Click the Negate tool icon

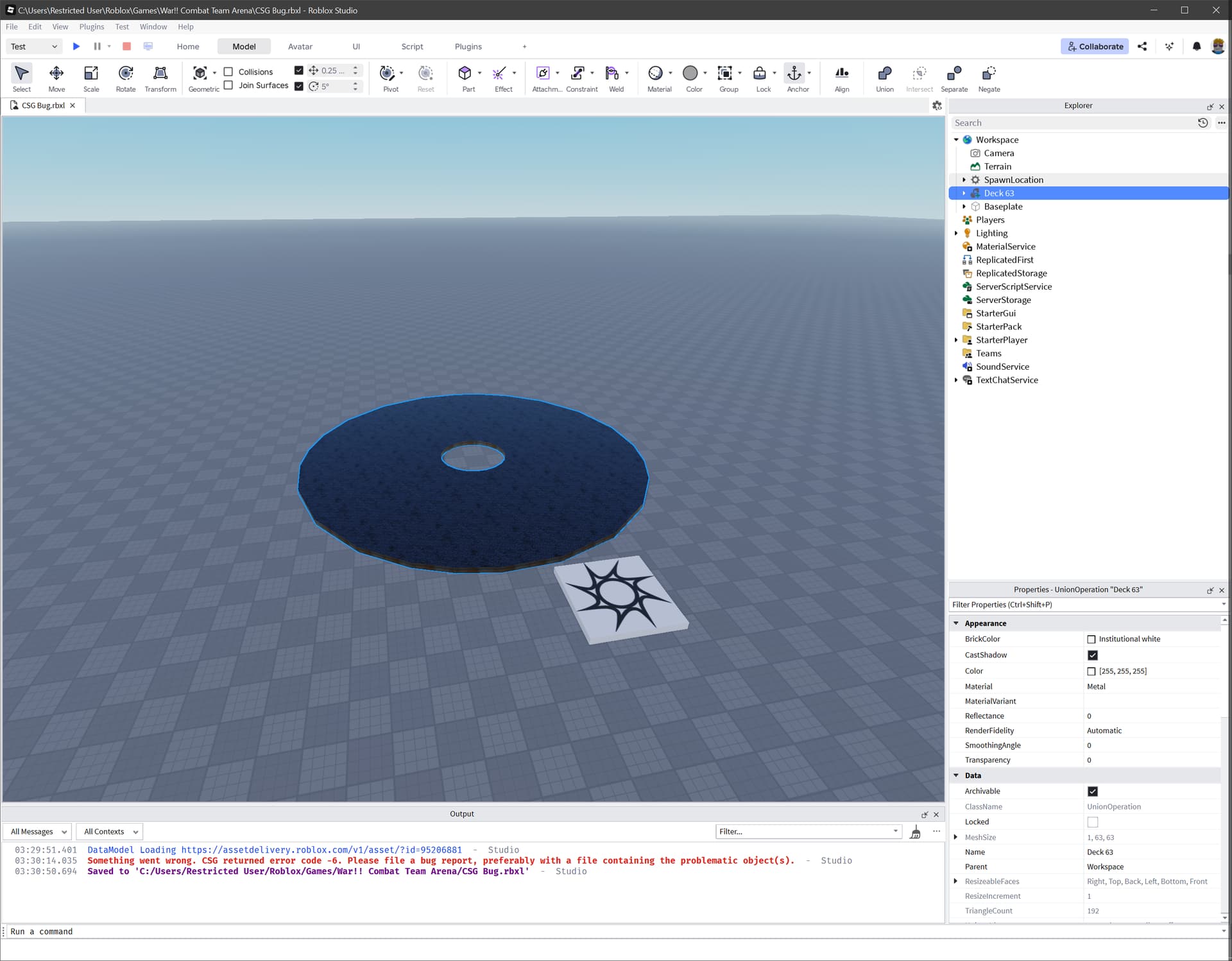point(989,73)
